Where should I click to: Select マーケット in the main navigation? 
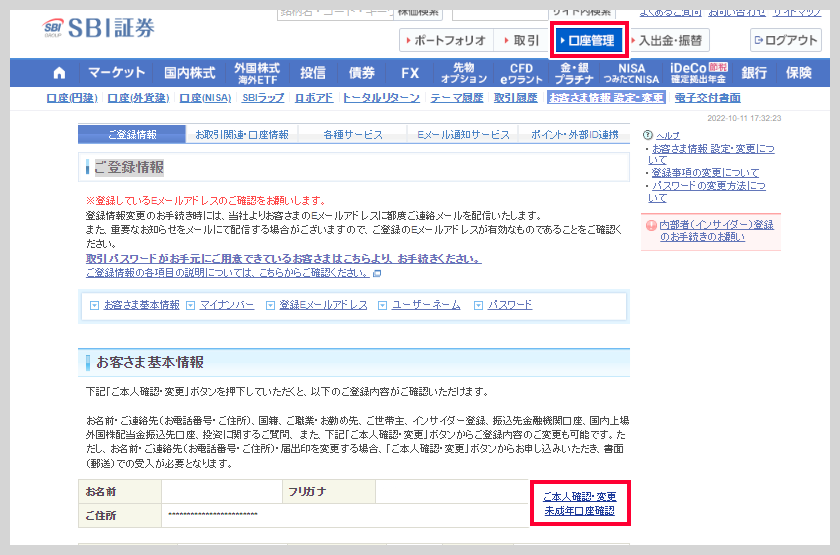116,73
